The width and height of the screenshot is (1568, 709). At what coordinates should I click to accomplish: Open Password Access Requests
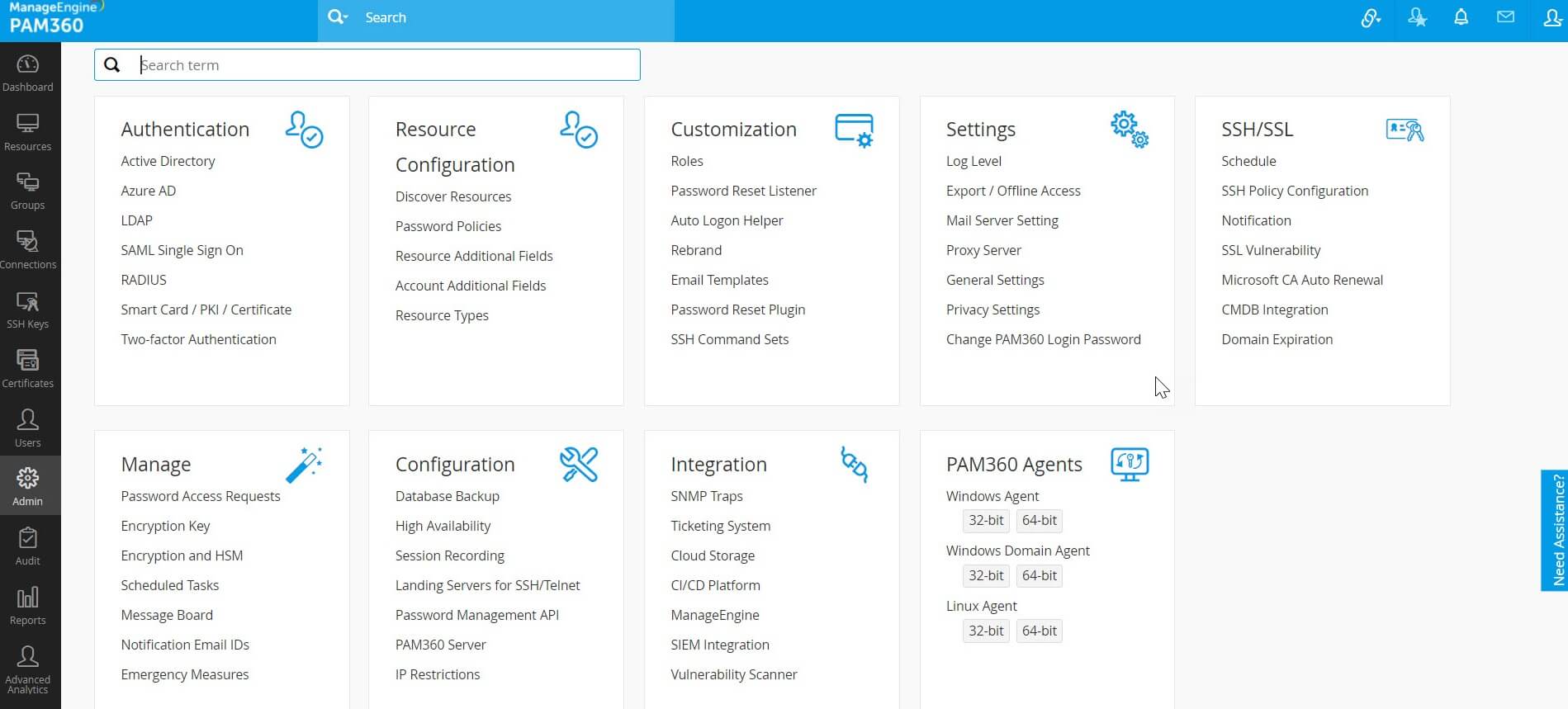[x=201, y=496]
